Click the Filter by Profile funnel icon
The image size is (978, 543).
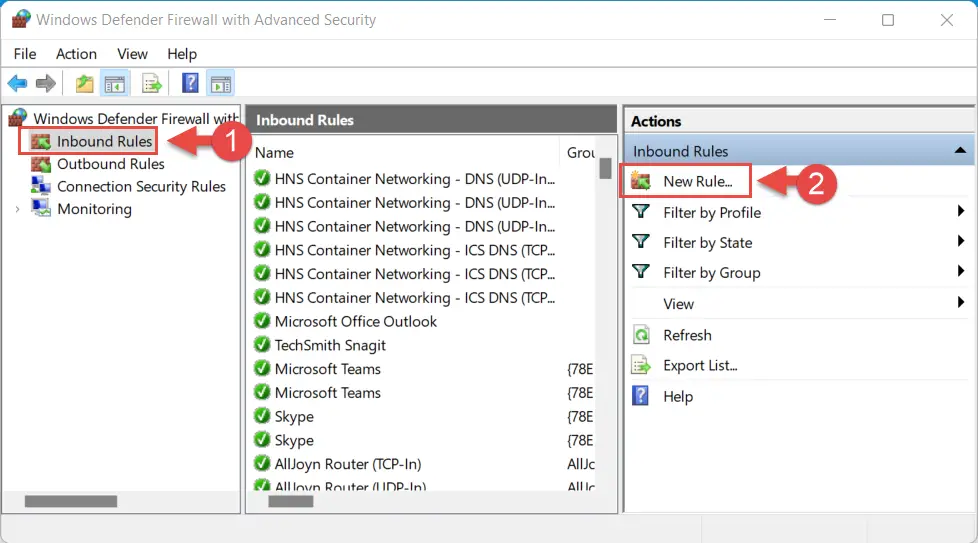[x=641, y=211]
